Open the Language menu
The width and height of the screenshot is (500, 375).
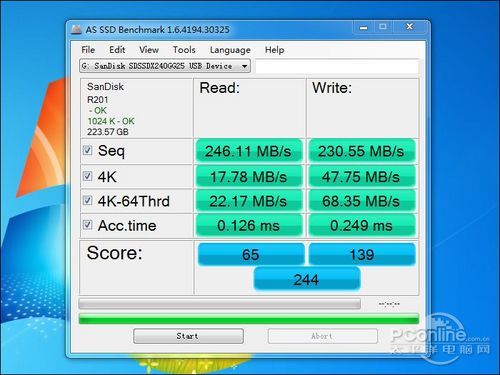click(x=230, y=50)
